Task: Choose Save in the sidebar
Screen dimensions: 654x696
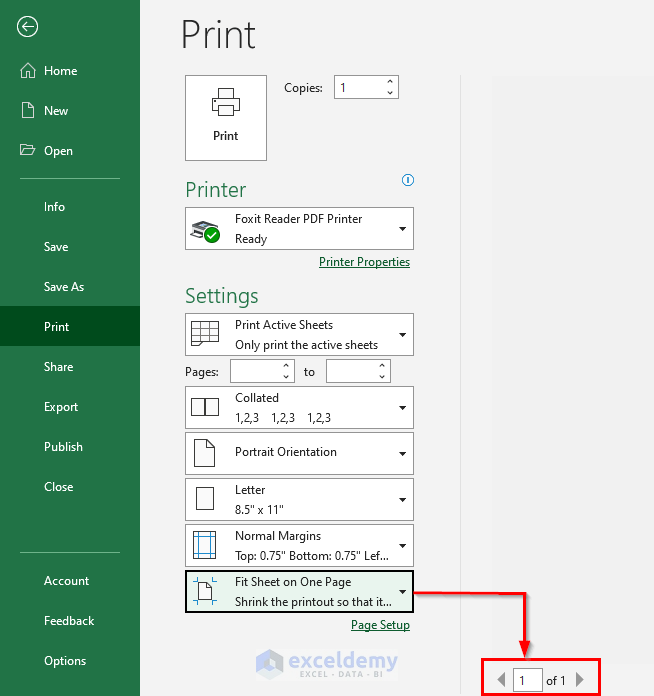Action: click(x=70, y=247)
